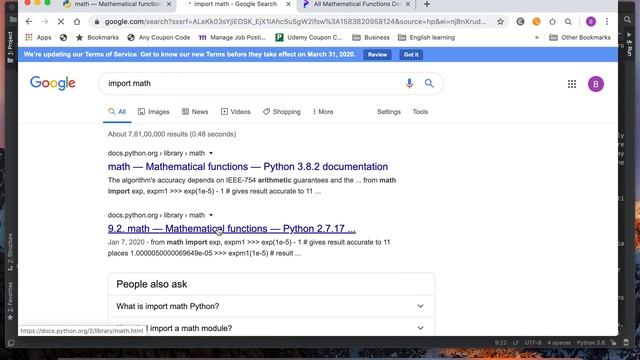This screenshot has width=640, height=360.
Task: Click Python 3.8 interpreter in IDE status bar
Action: 591,343
